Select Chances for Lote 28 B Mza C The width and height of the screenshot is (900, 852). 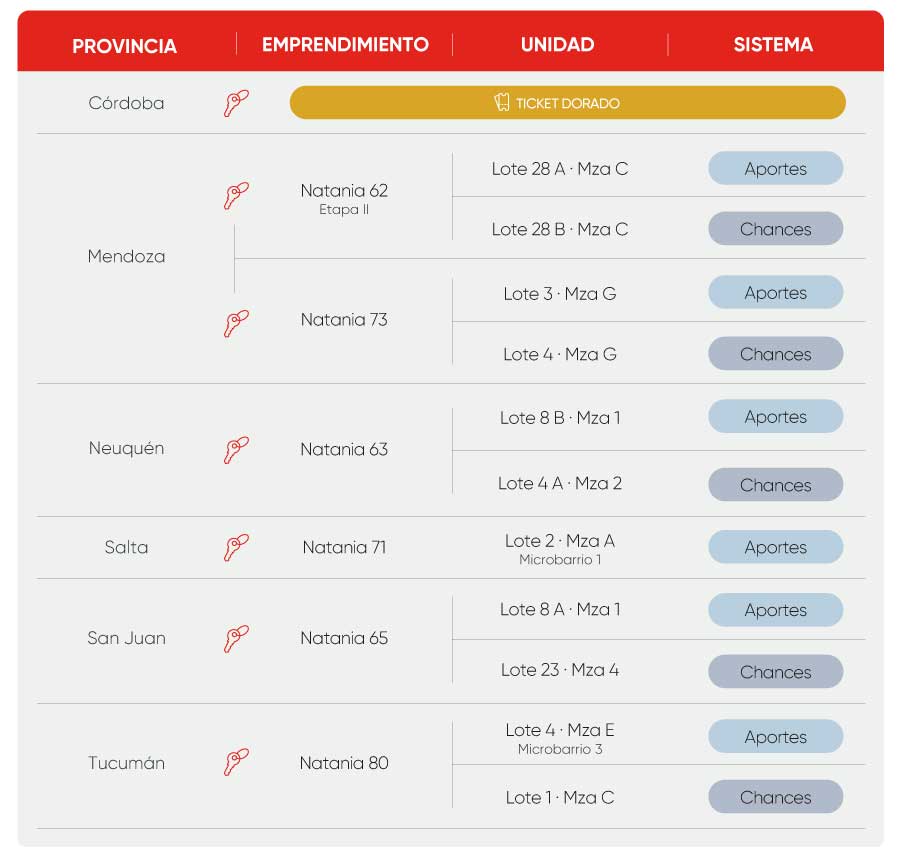click(x=775, y=229)
